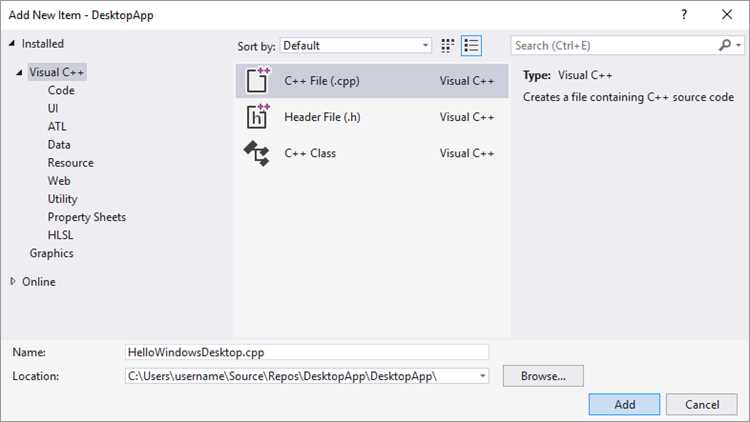Select the Code category
750x422 pixels.
61,90
